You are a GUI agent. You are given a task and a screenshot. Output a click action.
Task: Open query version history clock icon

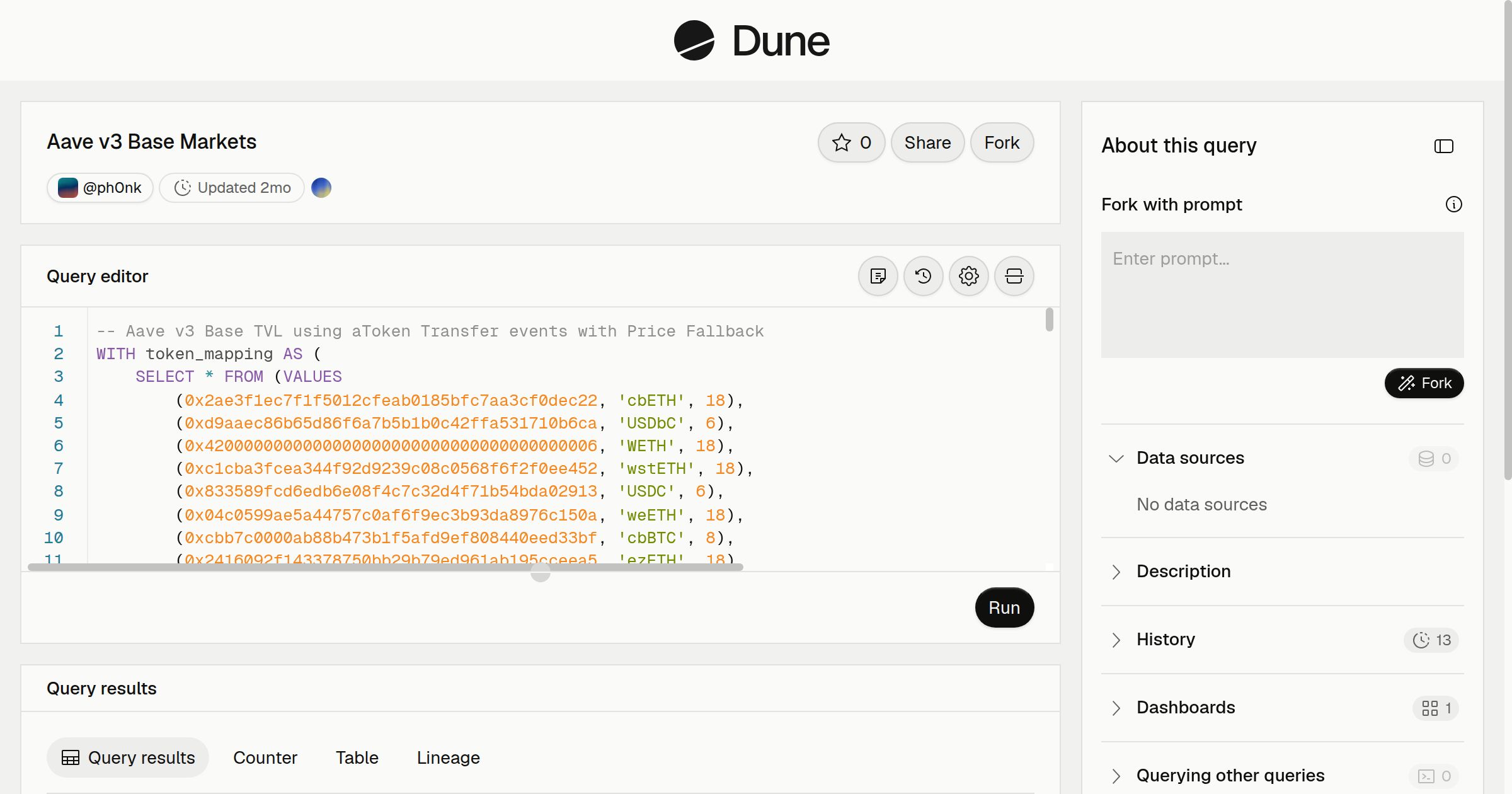[924, 276]
